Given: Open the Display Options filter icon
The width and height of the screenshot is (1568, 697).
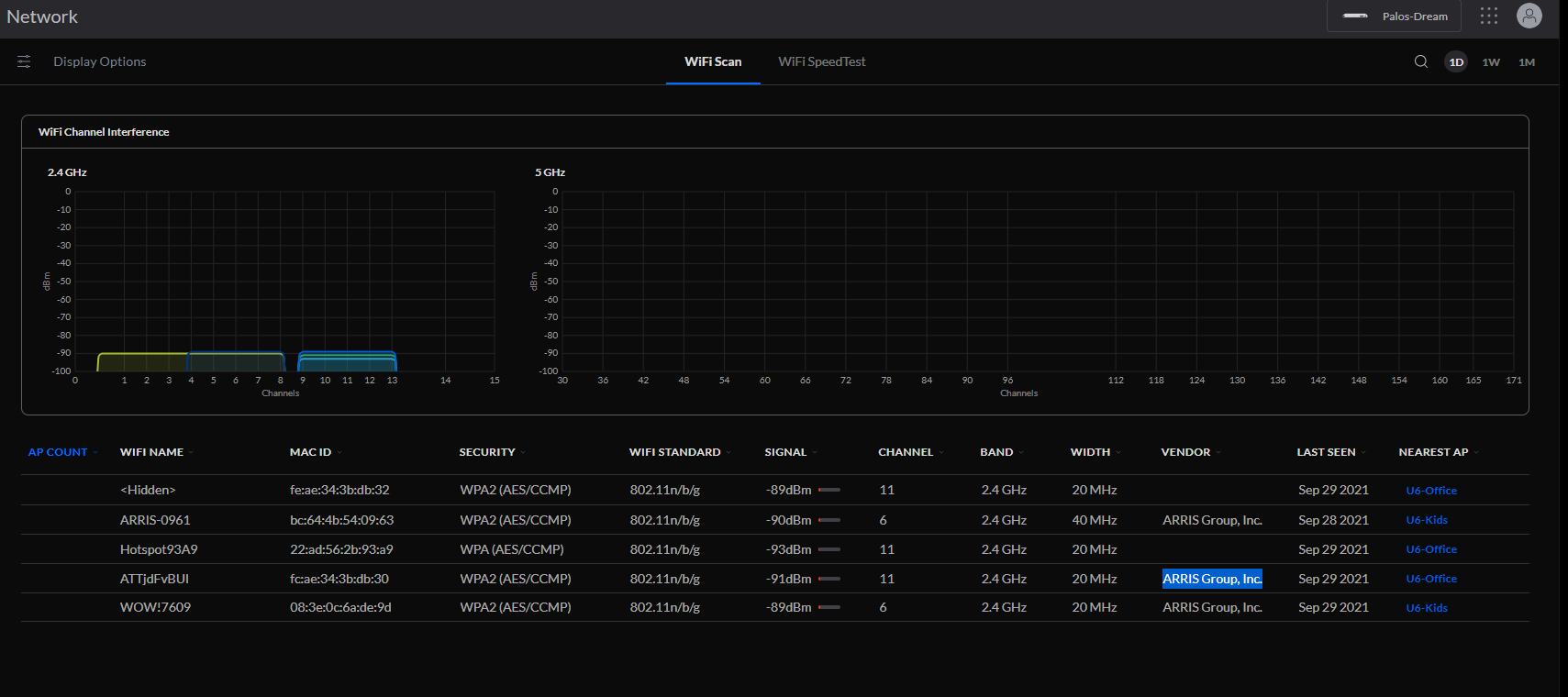Looking at the screenshot, I should click(x=24, y=61).
